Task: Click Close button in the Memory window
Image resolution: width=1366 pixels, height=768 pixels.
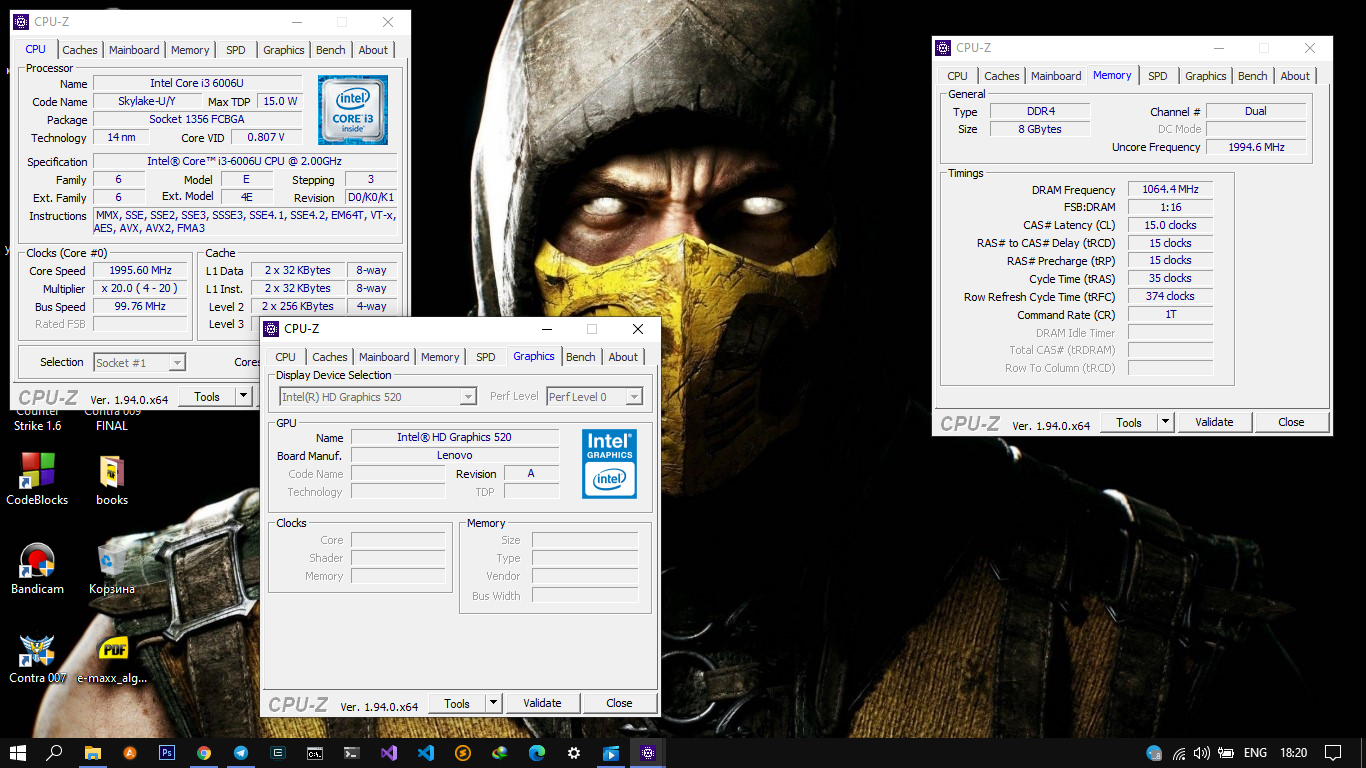Action: 1291,422
